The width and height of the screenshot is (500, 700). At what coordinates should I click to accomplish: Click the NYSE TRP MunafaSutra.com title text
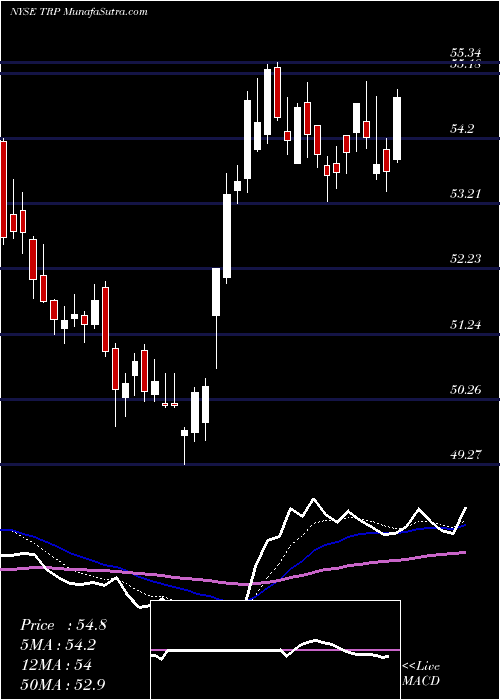[79, 12]
